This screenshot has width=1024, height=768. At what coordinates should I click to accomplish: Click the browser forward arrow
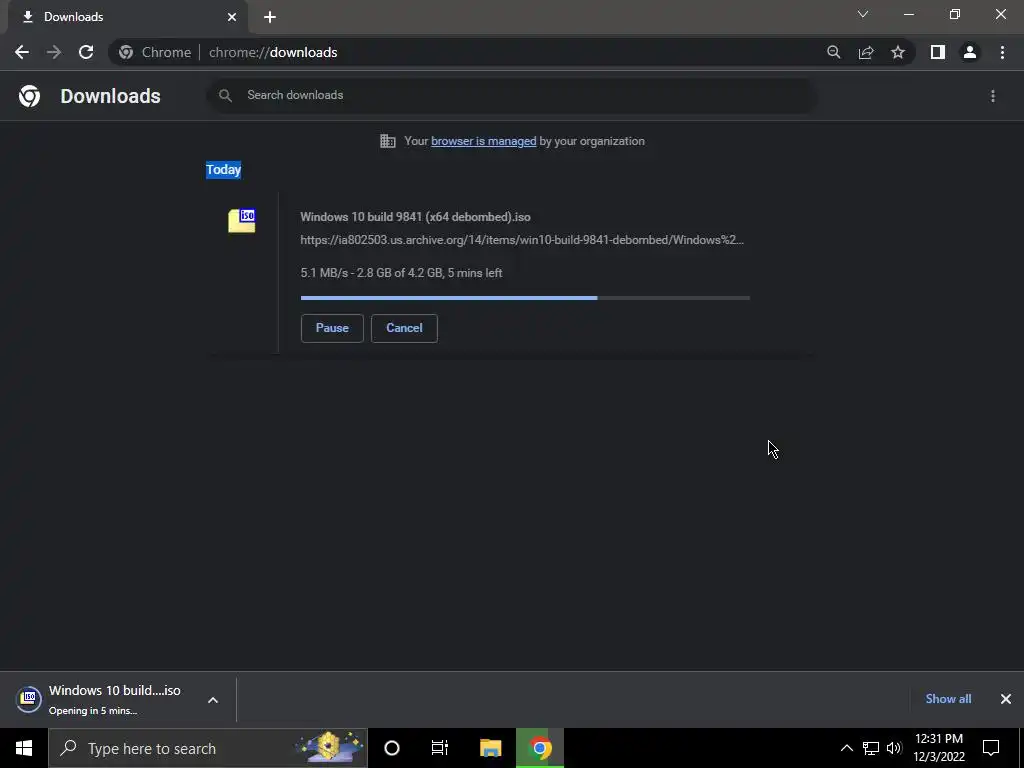pyautogui.click(x=54, y=52)
